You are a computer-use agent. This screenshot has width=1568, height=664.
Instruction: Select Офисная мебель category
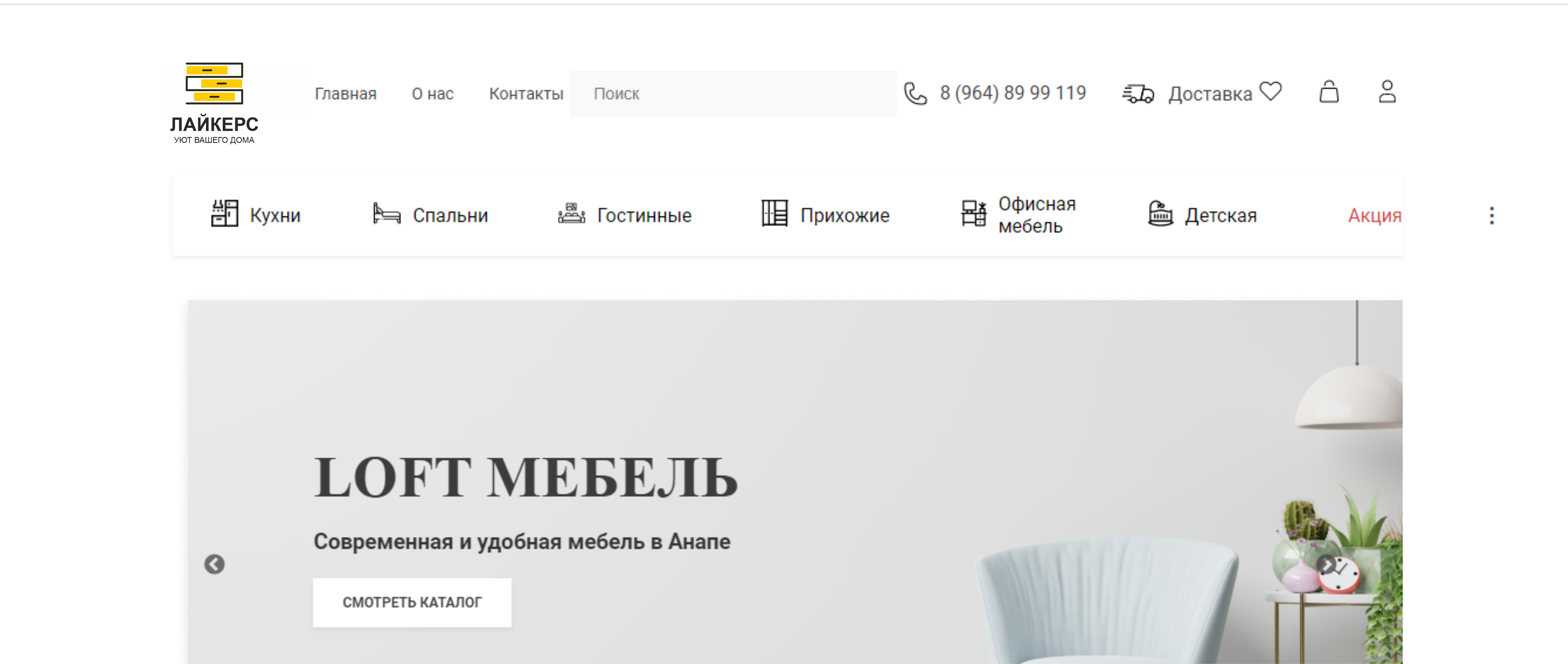[x=1037, y=215]
